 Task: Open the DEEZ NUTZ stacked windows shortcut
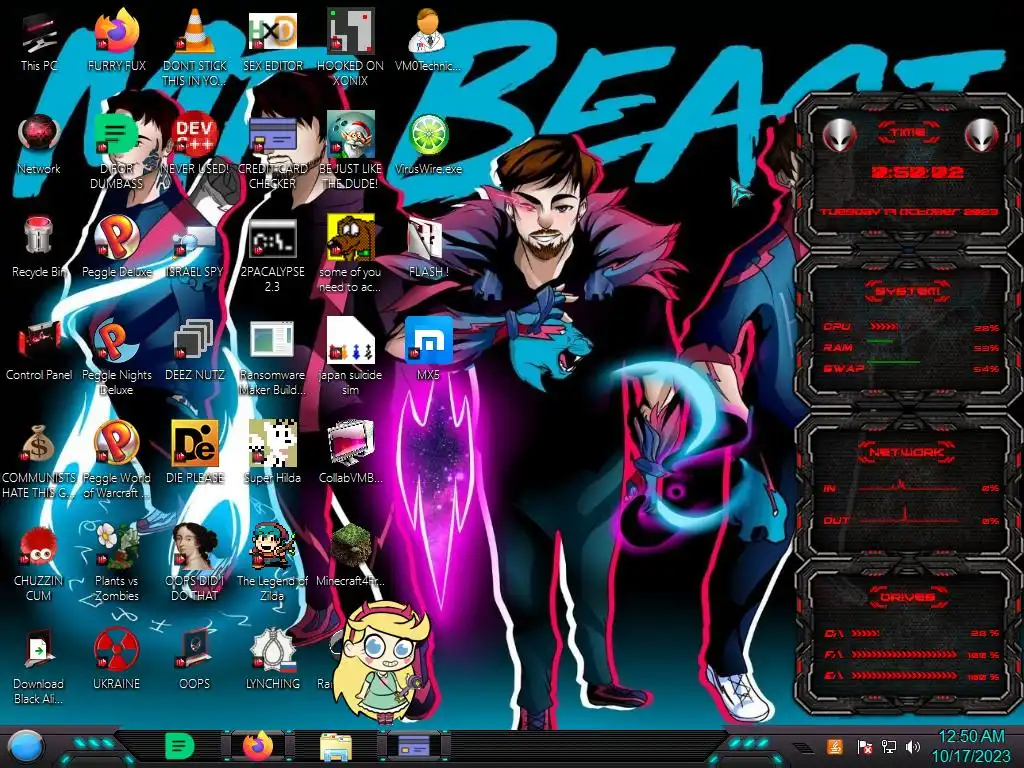click(195, 351)
